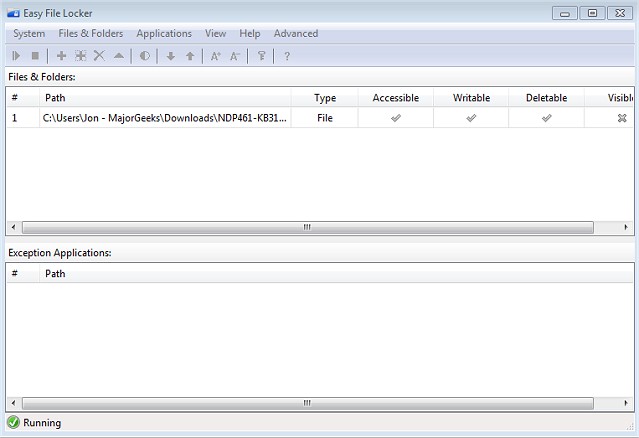This screenshot has height=438, width=639.
Task: Click the Deletable column header
Action: [x=546, y=98]
